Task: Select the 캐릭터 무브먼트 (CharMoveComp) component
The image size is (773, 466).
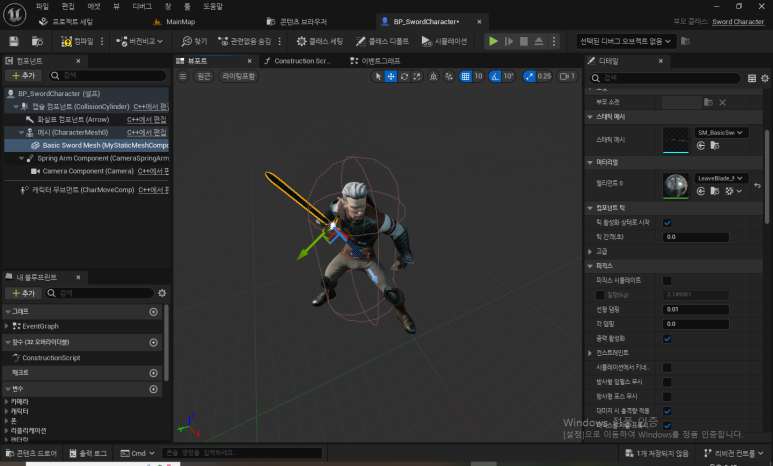Action: pyautogui.click(x=87, y=190)
